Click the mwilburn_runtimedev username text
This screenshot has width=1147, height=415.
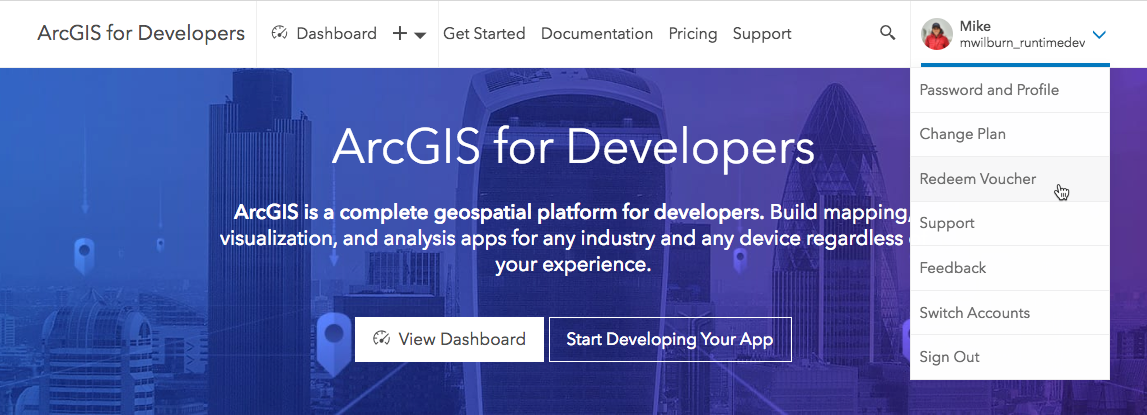(x=1022, y=43)
